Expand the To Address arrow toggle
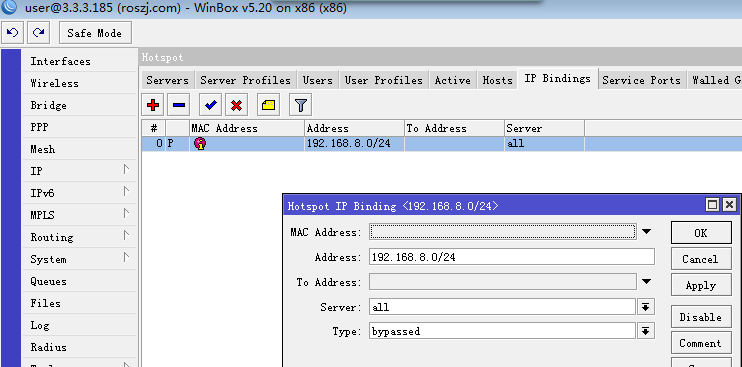The image size is (742, 367). pyautogui.click(x=646, y=282)
